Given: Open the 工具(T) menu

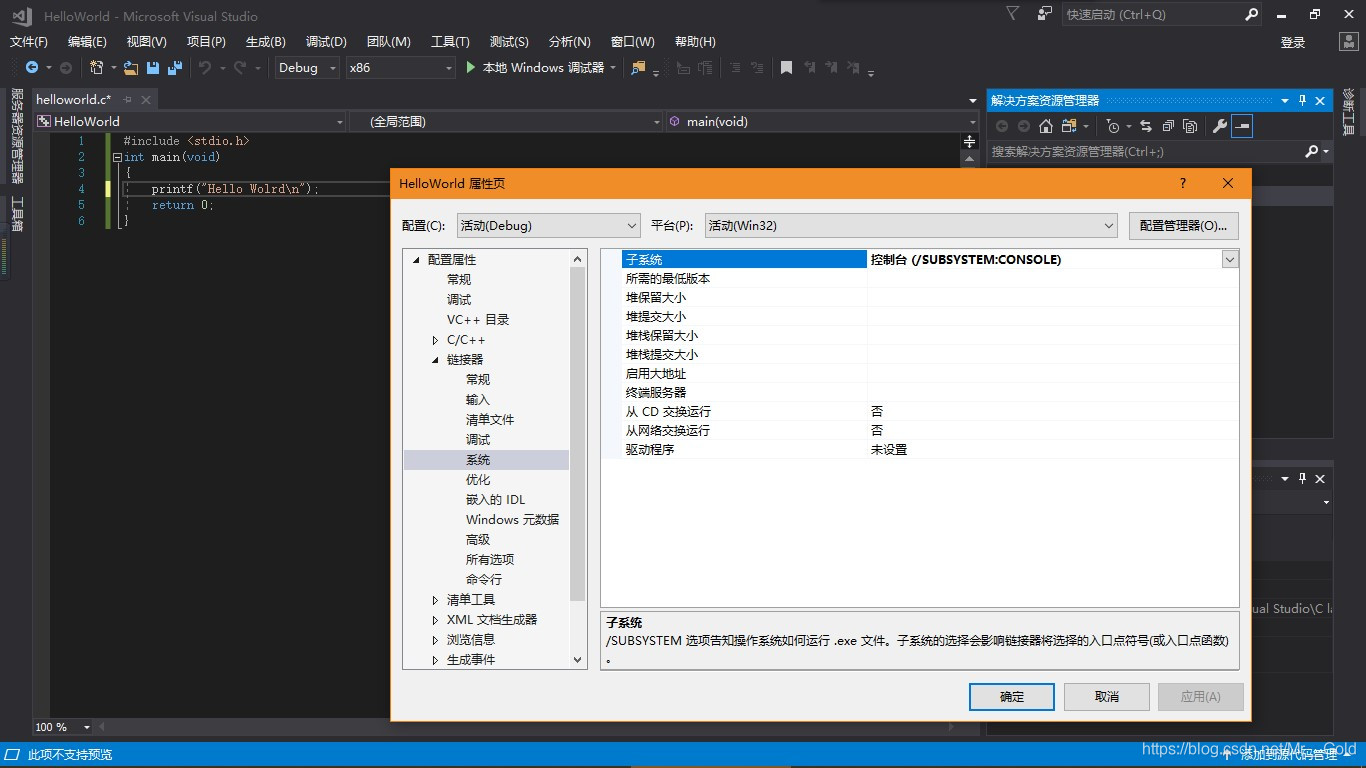Looking at the screenshot, I should (450, 42).
